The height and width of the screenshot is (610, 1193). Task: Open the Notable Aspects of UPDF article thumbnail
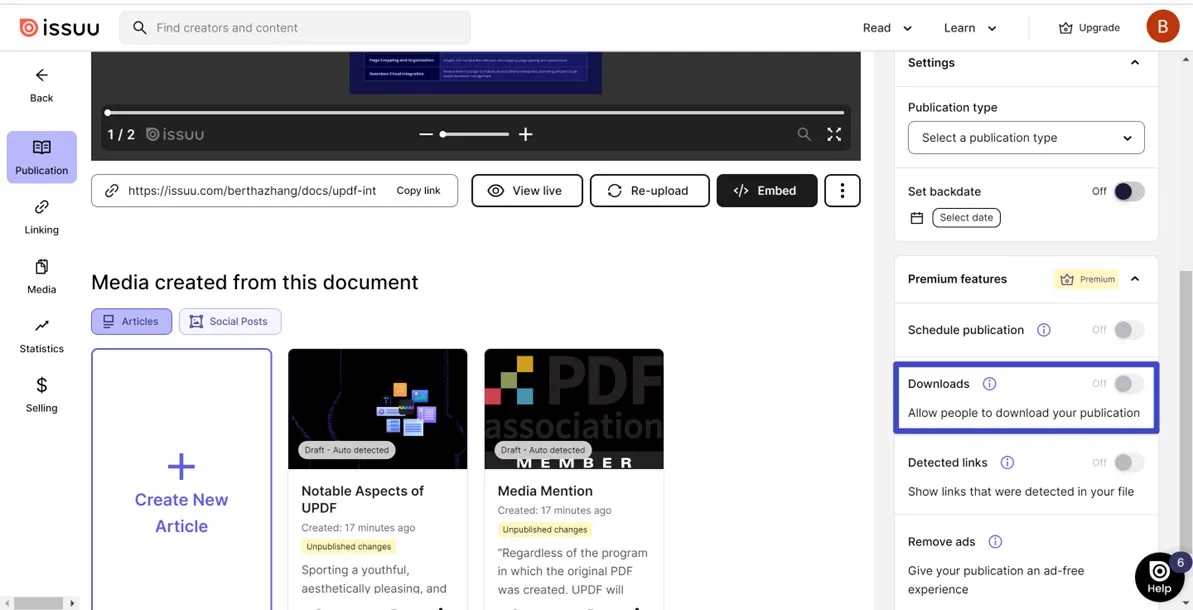tap(377, 408)
